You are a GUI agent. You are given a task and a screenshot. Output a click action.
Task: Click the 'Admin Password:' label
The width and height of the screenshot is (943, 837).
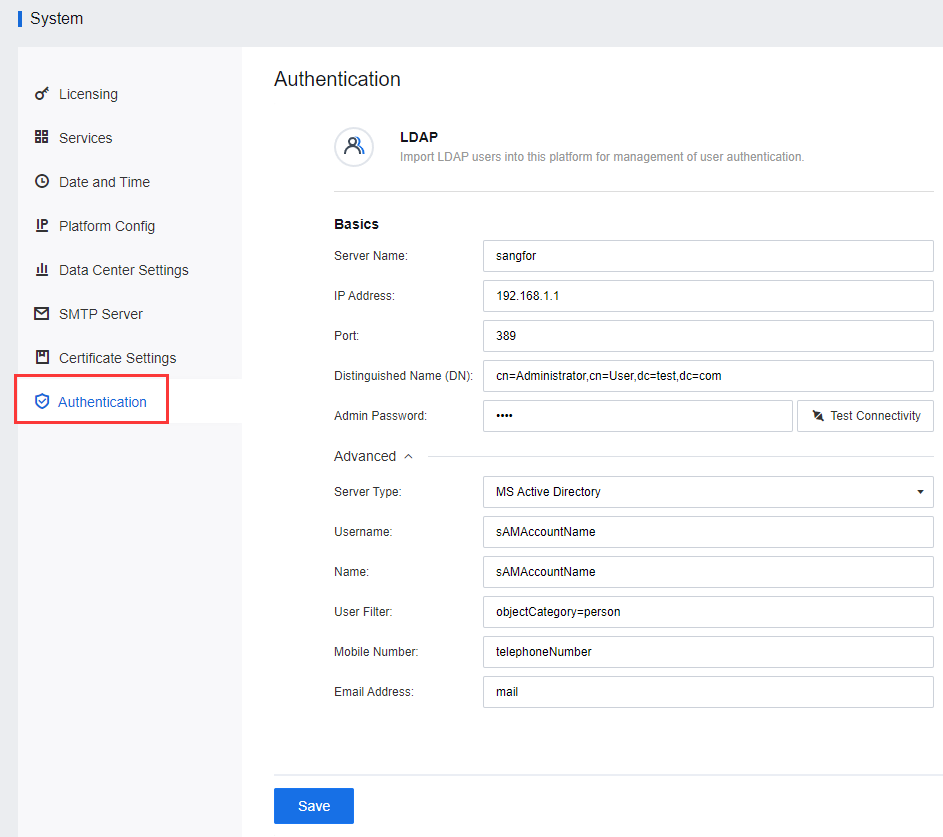(380, 415)
